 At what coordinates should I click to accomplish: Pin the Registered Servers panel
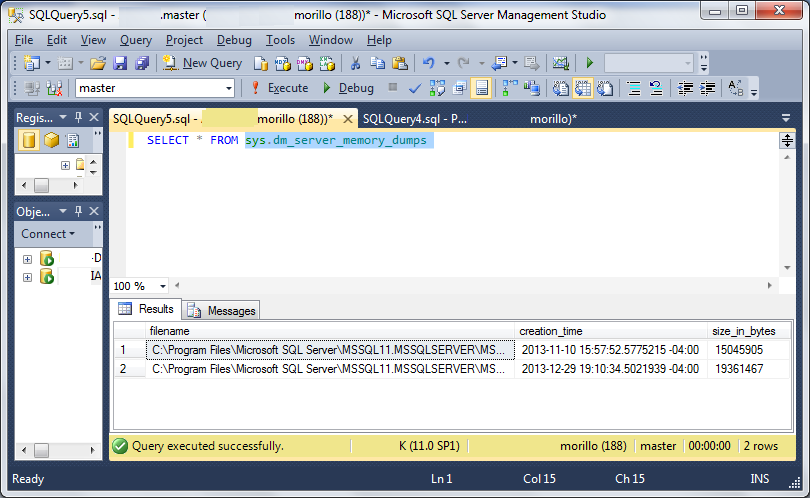(79, 117)
